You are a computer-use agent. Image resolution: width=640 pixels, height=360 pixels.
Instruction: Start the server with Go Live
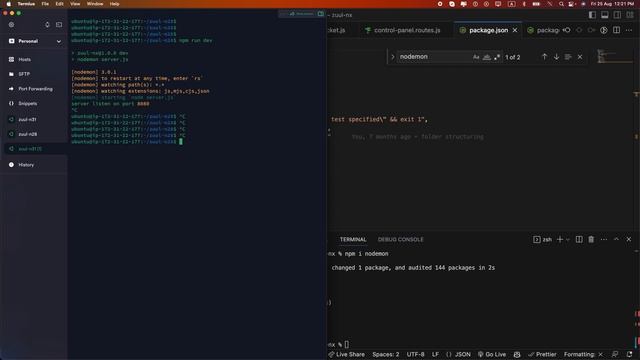click(x=492, y=354)
